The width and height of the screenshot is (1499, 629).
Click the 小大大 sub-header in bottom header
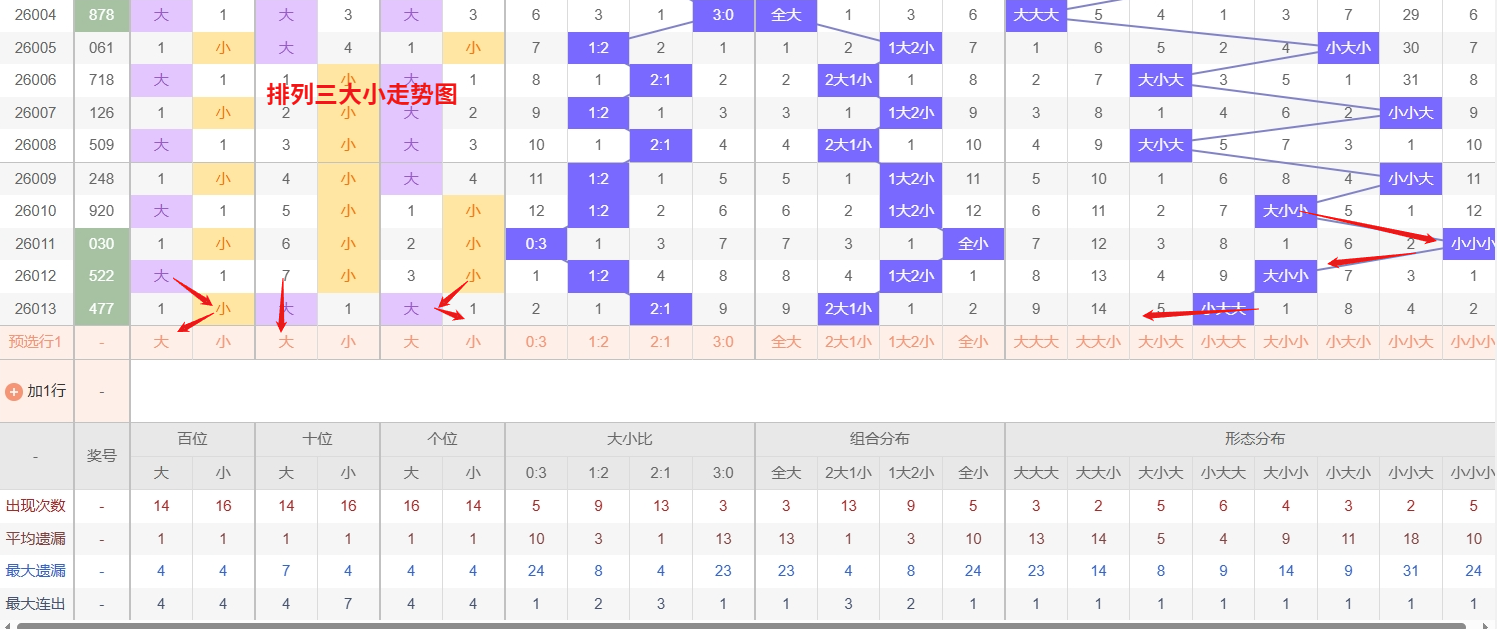[1223, 473]
